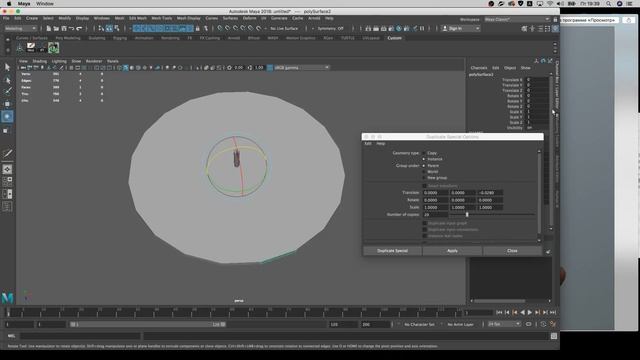The height and width of the screenshot is (360, 640).
Task: Select the Paint selection tool in the toolbox
Action: point(7,91)
